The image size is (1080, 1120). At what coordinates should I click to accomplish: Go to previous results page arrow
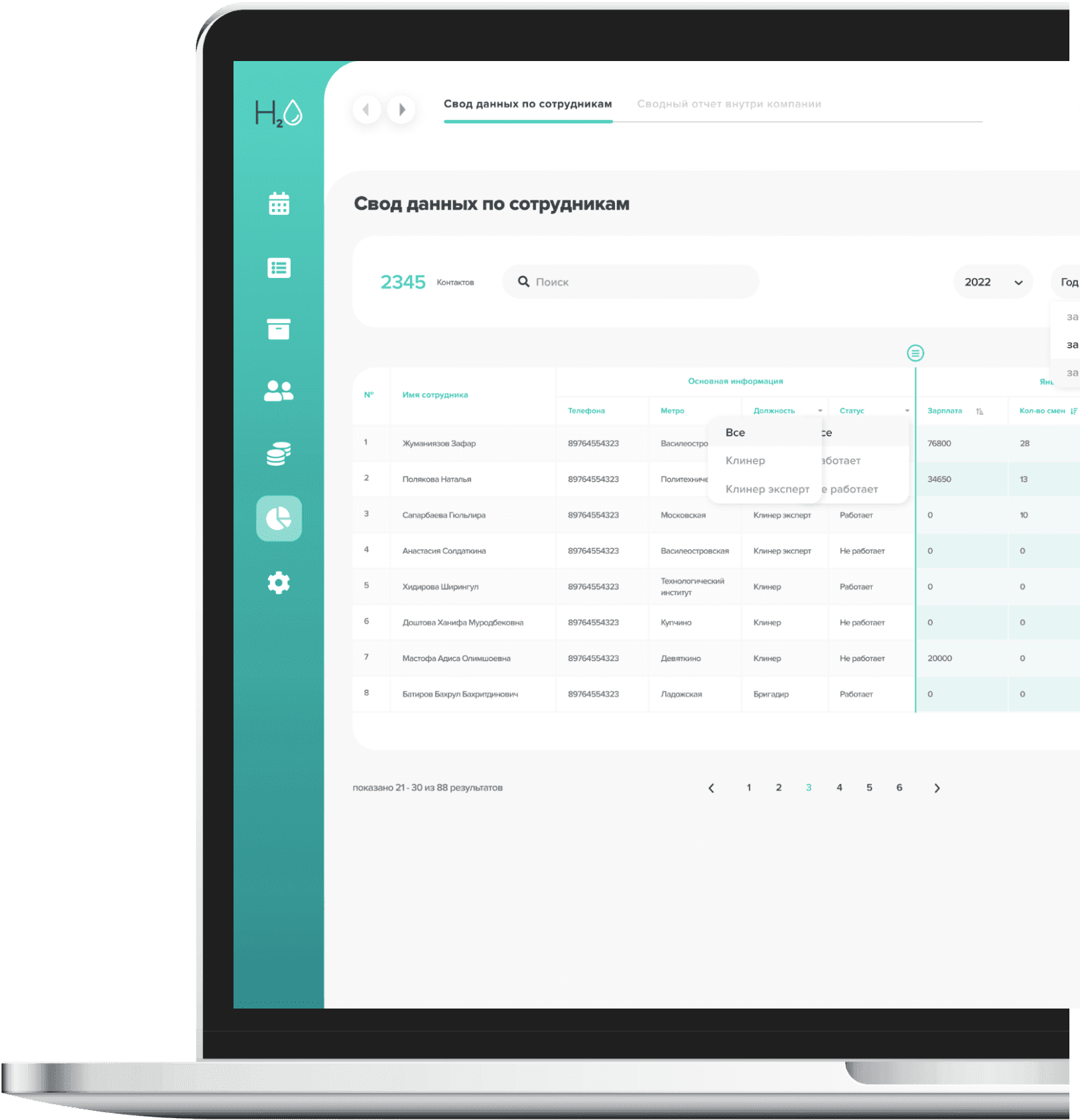coord(711,788)
